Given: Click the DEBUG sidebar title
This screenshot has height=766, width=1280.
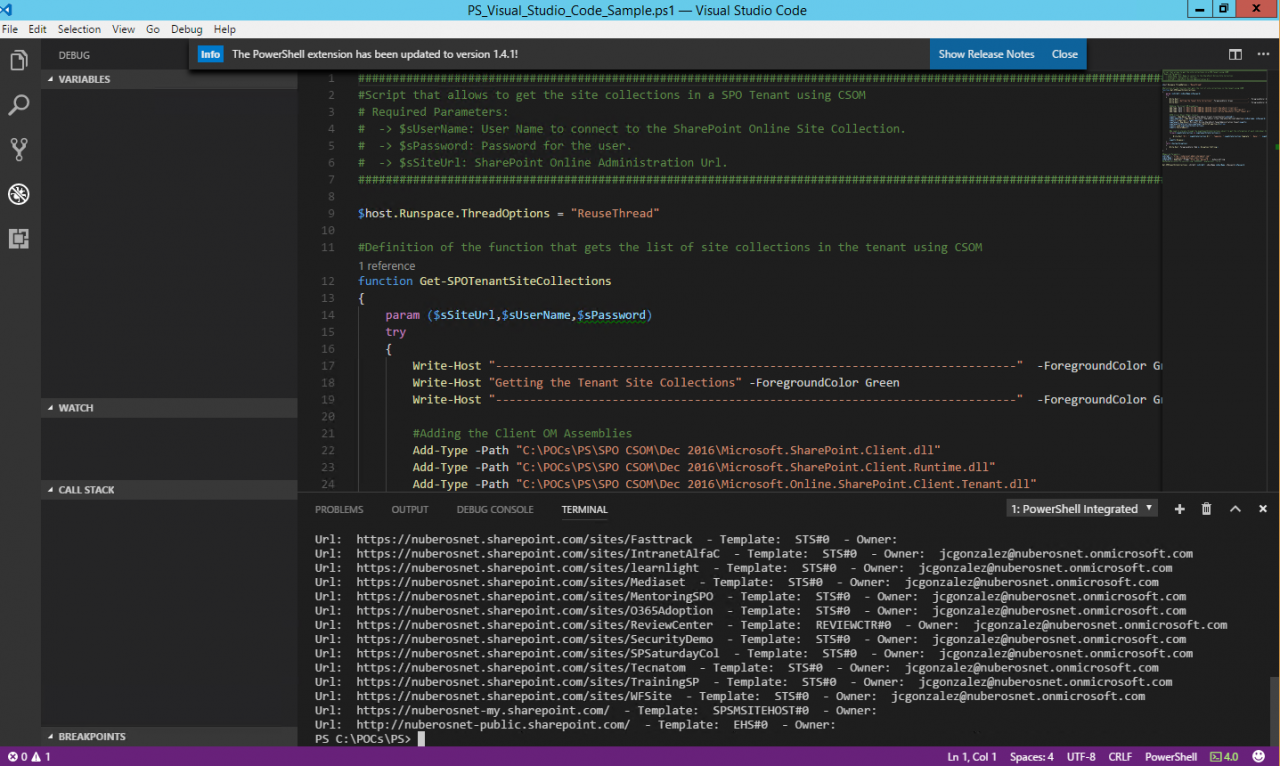Looking at the screenshot, I should [74, 56].
